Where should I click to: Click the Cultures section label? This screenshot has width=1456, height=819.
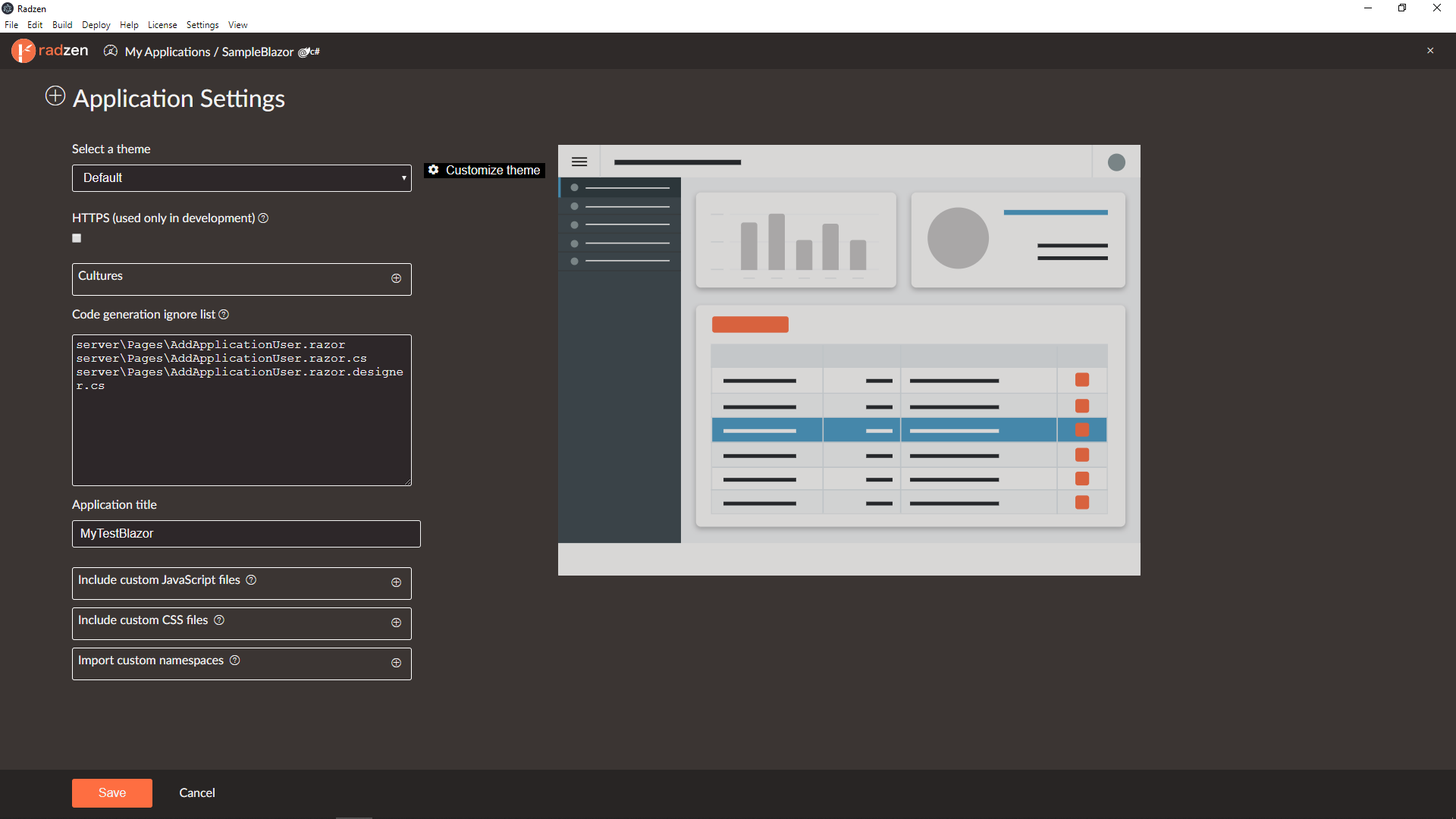tap(100, 276)
